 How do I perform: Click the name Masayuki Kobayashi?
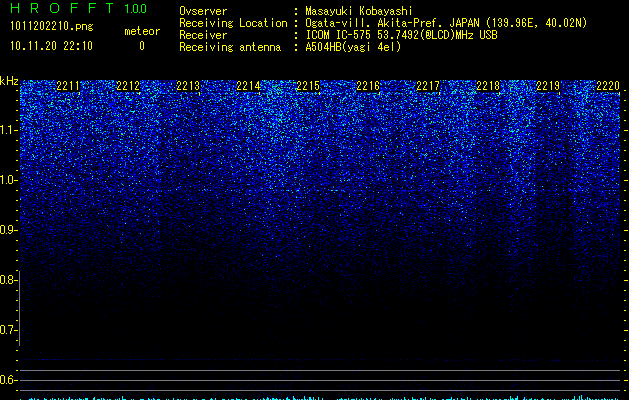point(359,11)
